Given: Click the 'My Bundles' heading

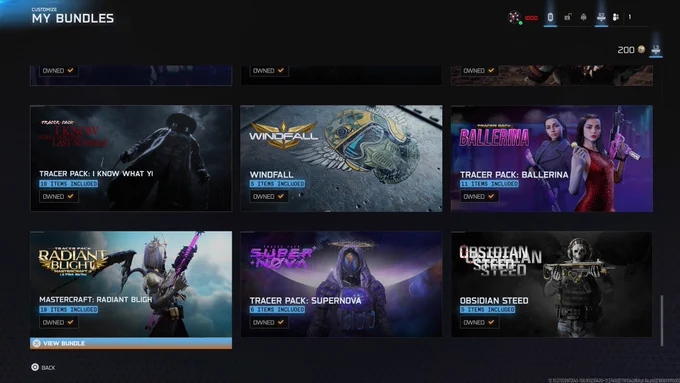Looking at the screenshot, I should 73,18.
